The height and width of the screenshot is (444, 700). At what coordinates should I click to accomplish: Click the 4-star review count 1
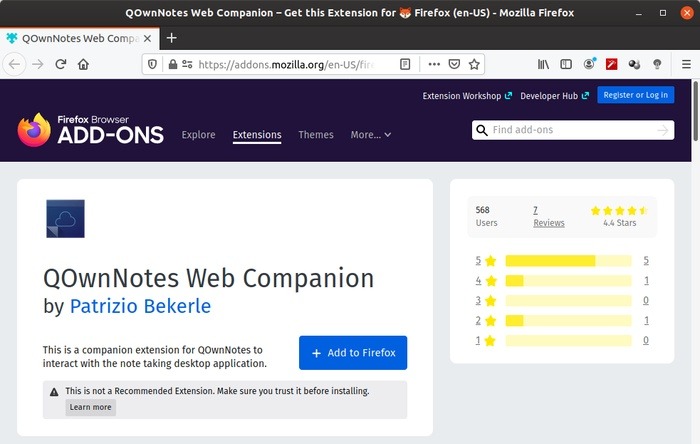coord(646,281)
